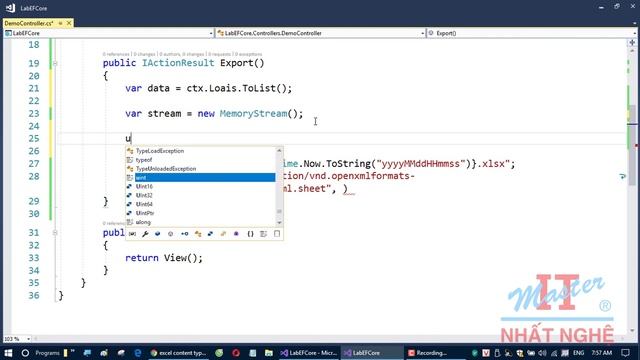Viewport: 640px width, 360px height.
Task: Click the red circular taskbar app icon
Action: pos(236,353)
